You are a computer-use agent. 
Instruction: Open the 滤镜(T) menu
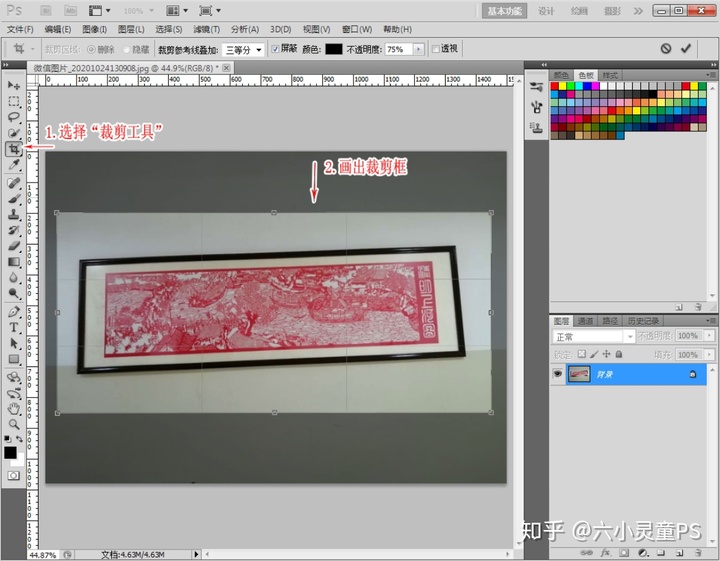[x=207, y=29]
